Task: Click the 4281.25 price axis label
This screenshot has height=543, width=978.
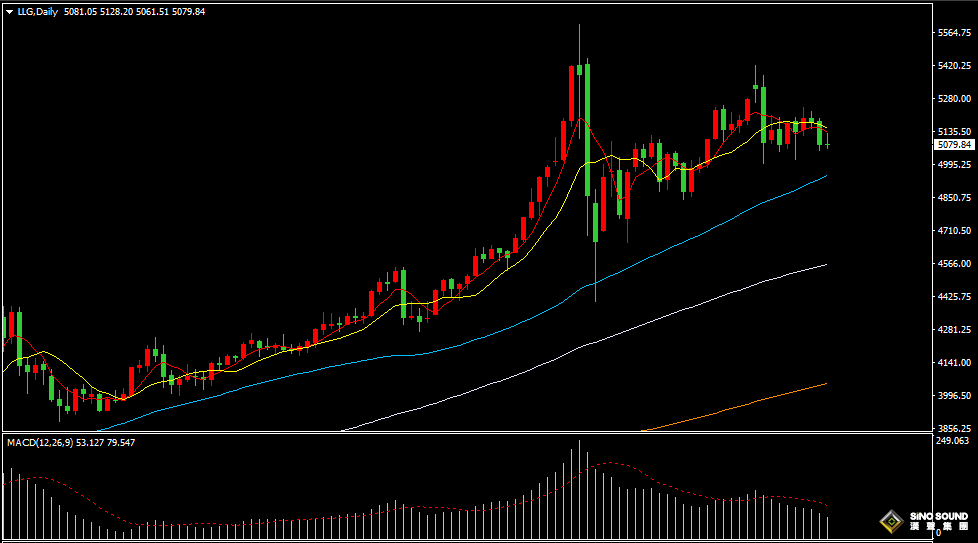Action: (x=954, y=330)
